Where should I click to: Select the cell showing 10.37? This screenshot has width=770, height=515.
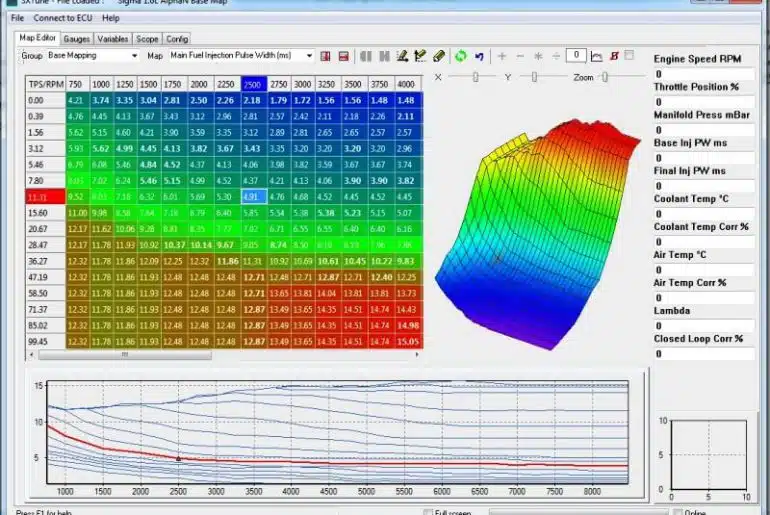click(174, 245)
